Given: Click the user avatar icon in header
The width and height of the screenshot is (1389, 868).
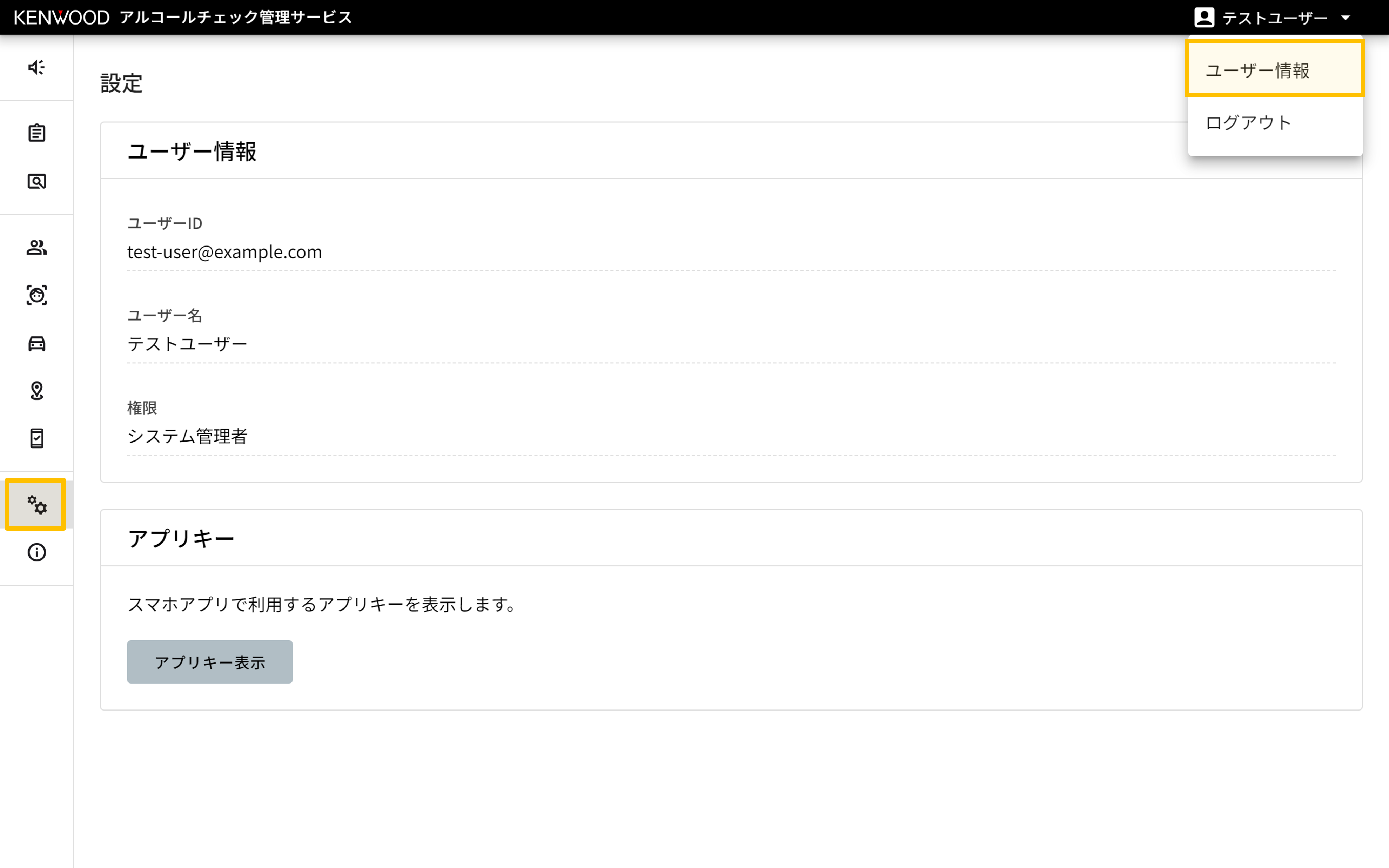Looking at the screenshot, I should coord(1203,18).
